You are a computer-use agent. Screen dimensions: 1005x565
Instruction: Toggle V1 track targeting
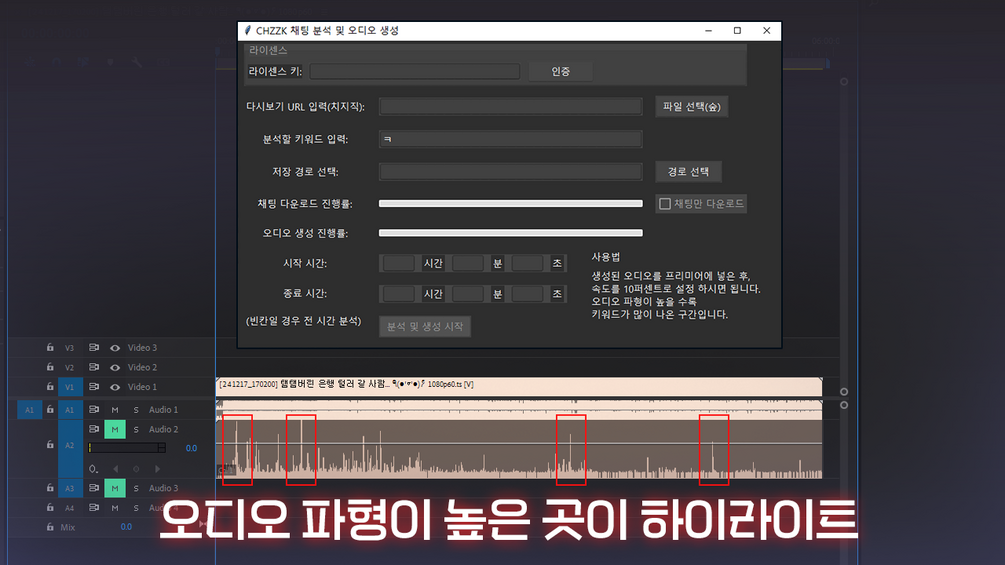pyautogui.click(x=69, y=387)
